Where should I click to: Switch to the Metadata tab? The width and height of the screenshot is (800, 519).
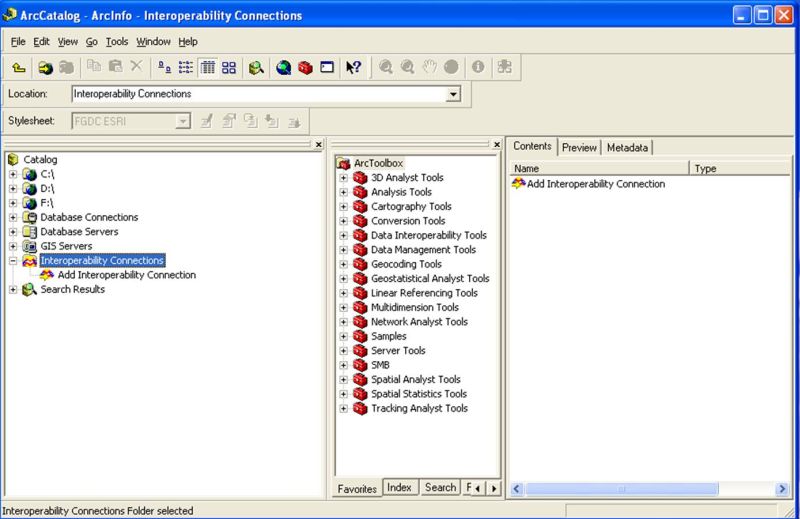point(627,147)
